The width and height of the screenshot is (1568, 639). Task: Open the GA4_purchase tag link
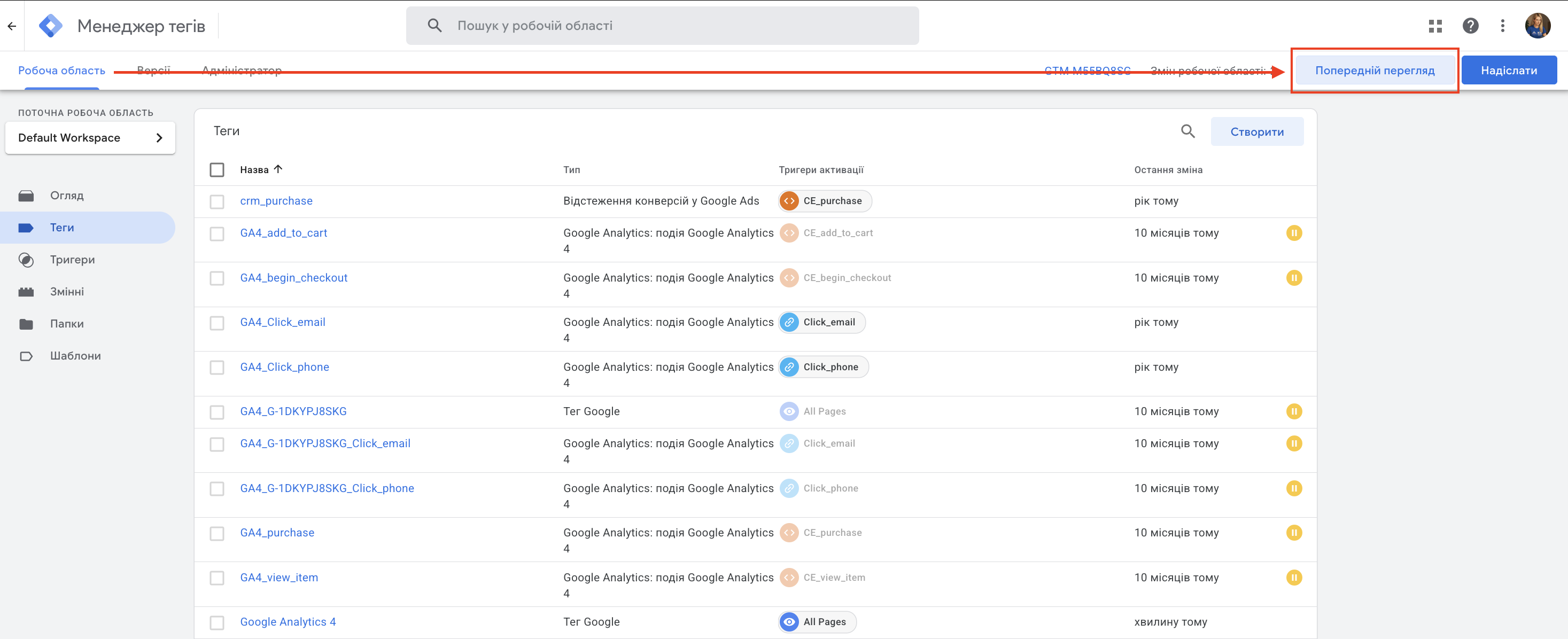click(277, 533)
